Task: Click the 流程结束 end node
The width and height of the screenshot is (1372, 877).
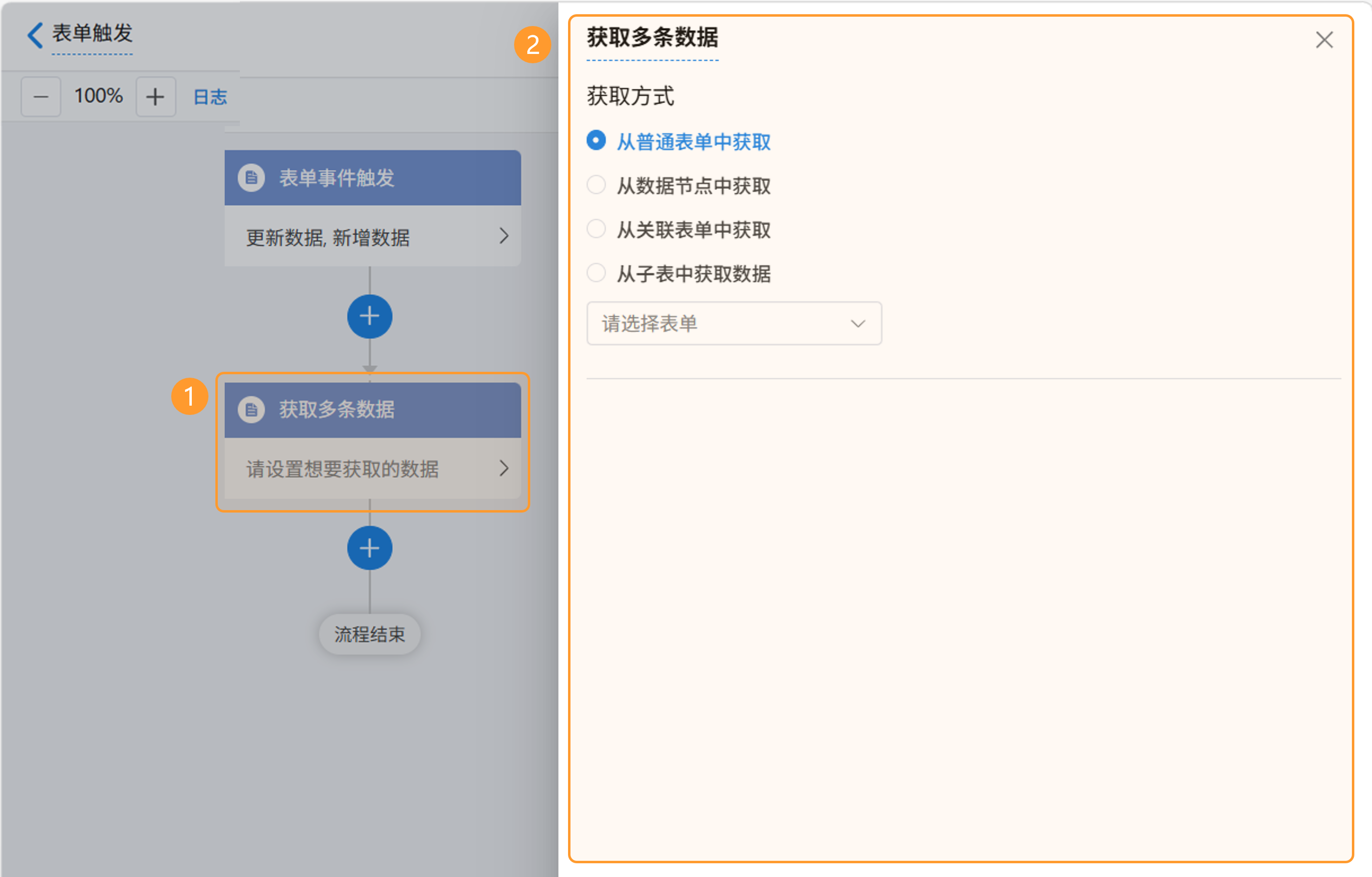Action: pyautogui.click(x=370, y=634)
